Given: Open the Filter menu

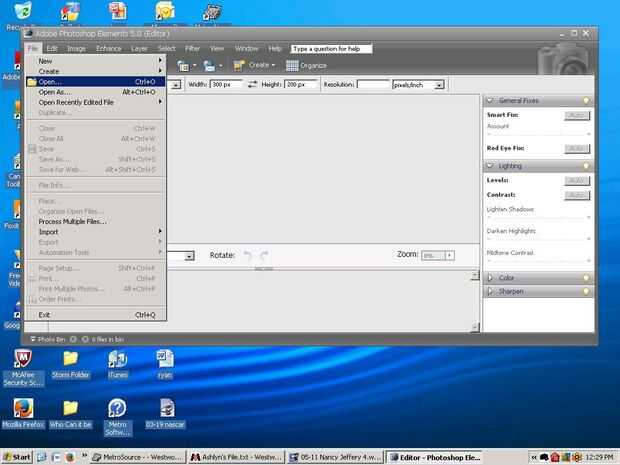Looking at the screenshot, I should (x=193, y=49).
